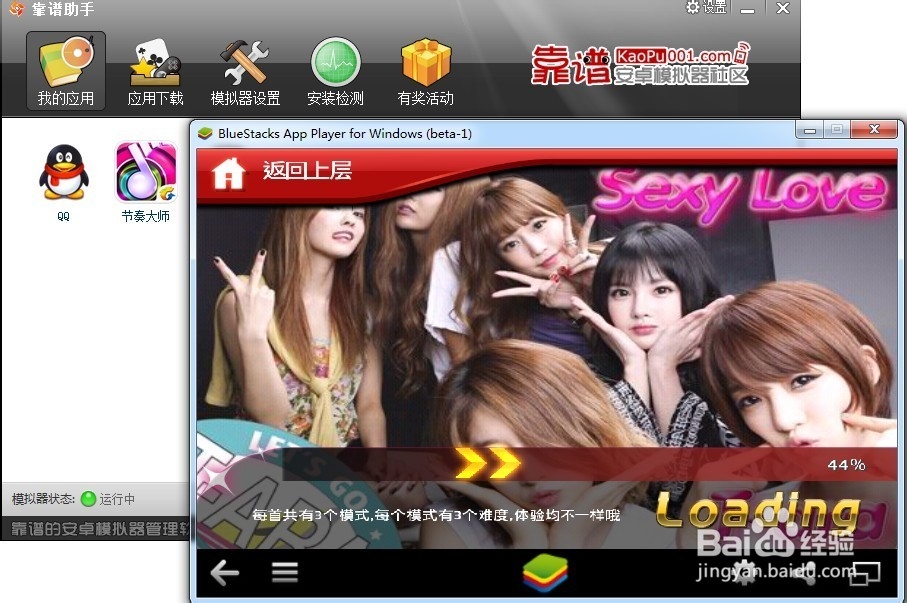Open the 应用下载 tab
This screenshot has height=603, width=907.
click(x=155, y=72)
